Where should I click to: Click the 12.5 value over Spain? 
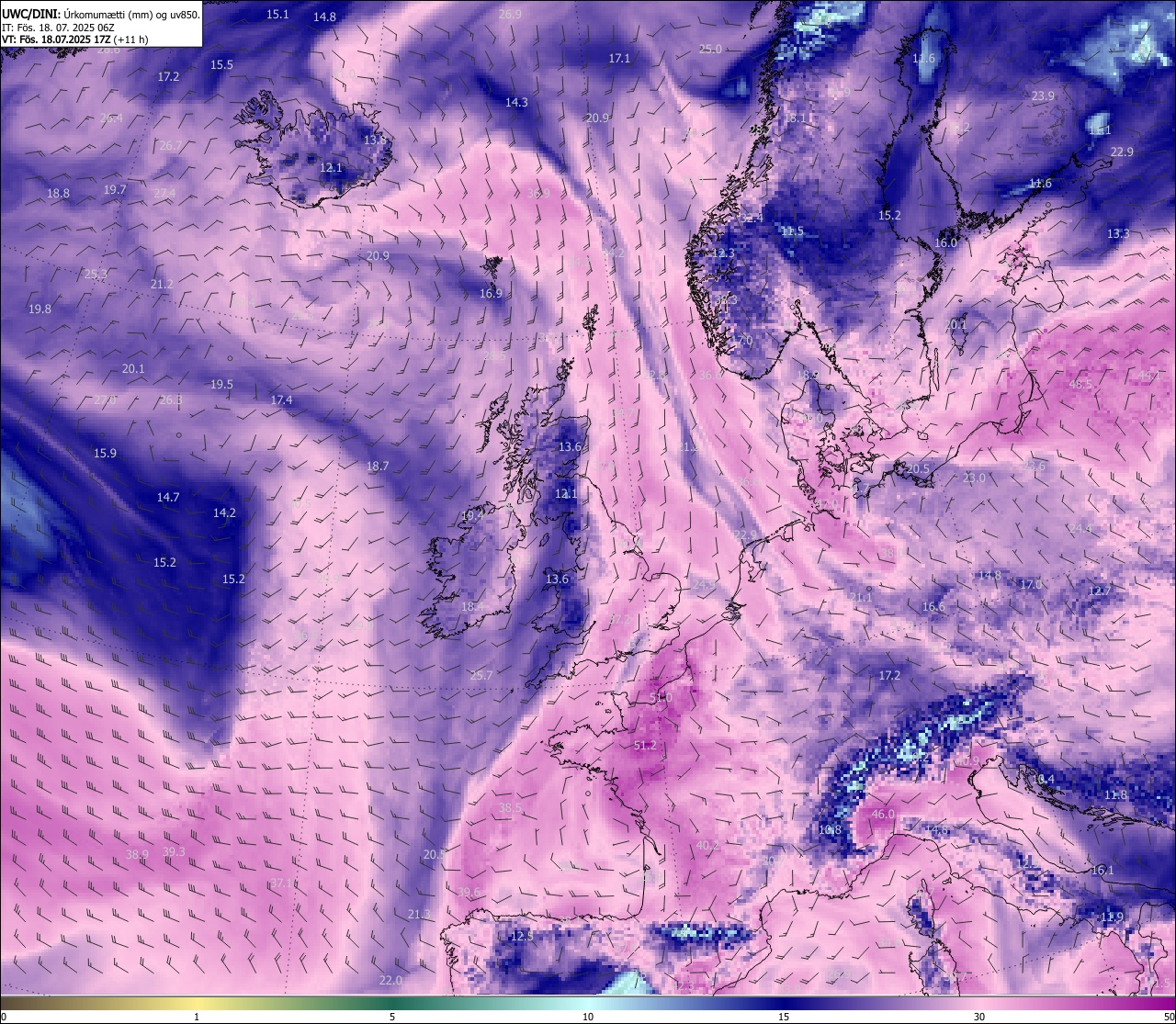click(521, 936)
